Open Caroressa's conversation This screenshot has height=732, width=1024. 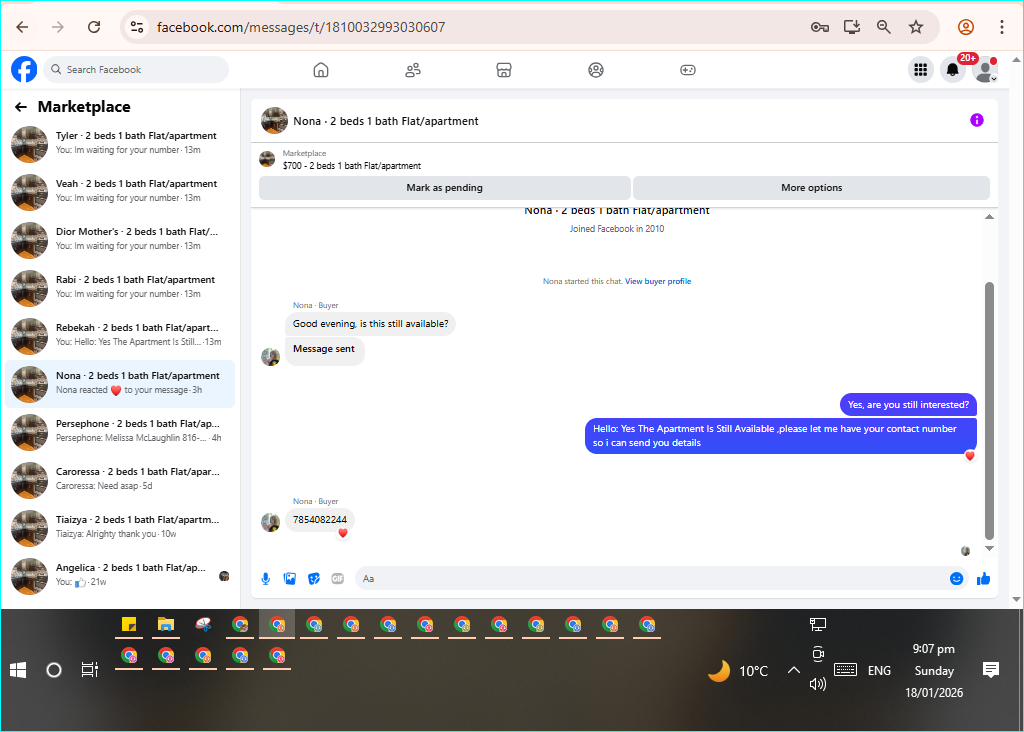pyautogui.click(x=120, y=480)
